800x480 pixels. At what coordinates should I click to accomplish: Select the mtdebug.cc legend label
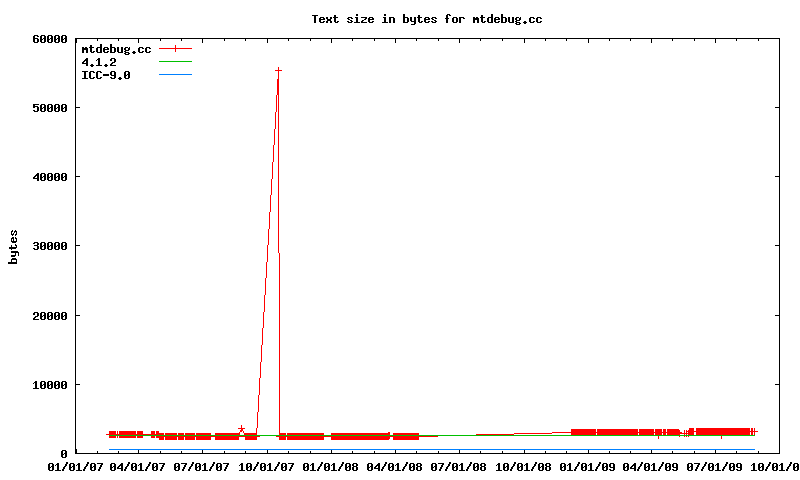click(116, 48)
